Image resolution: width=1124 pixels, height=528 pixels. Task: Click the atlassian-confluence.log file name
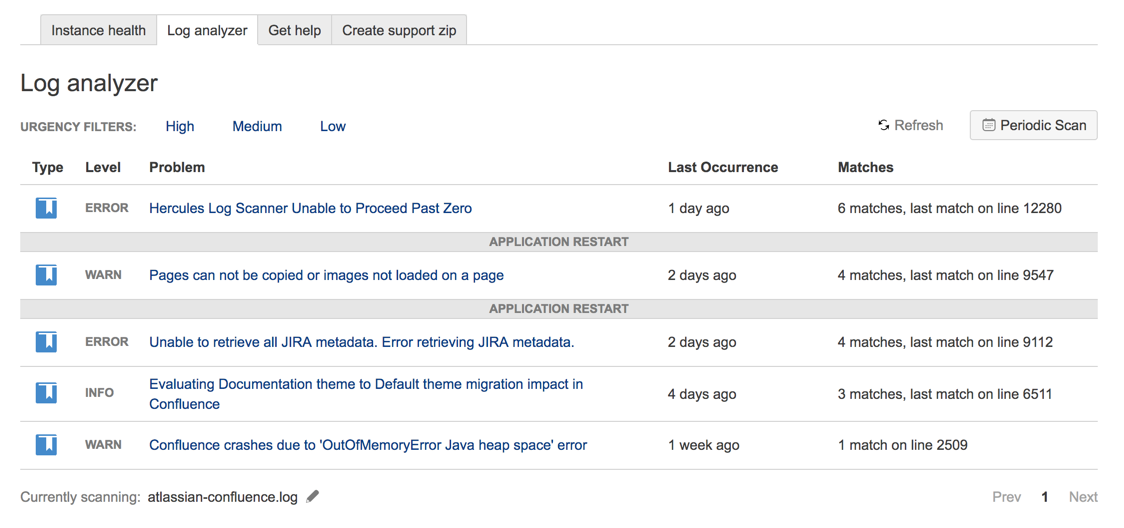tap(222, 497)
